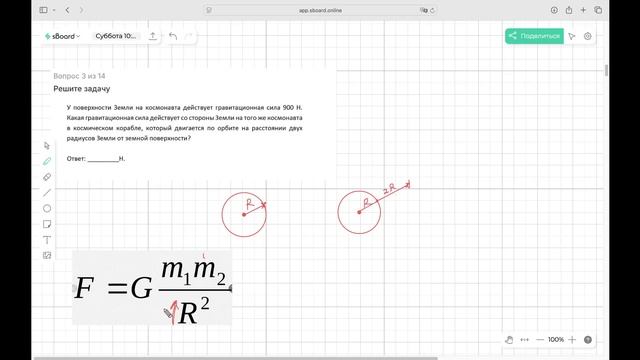This screenshot has width=640, height=360.
Task: Click the Решите задачу heading
Action: click(82, 89)
